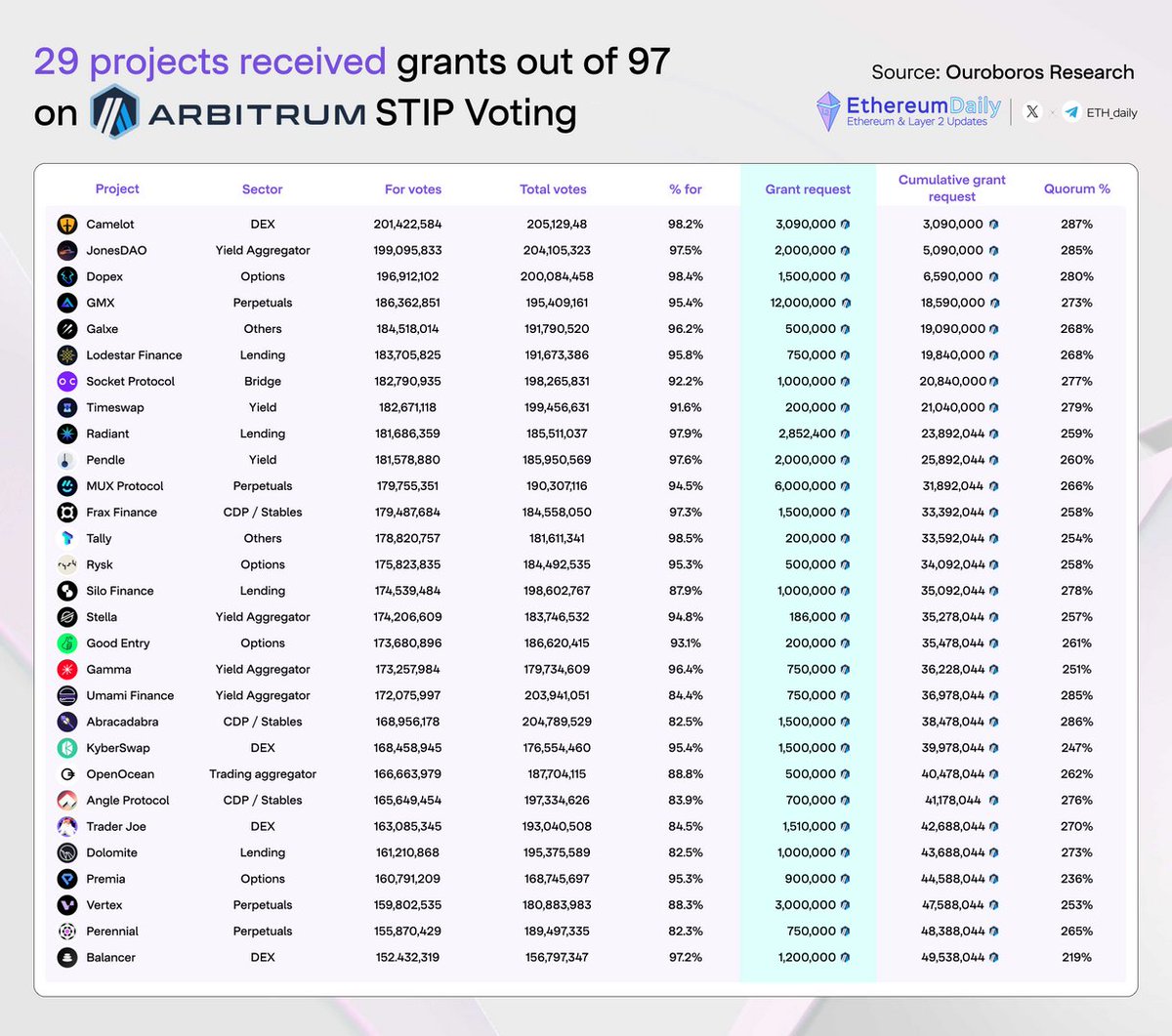Click the EthereumDaily crystal logo
Screen dimensions: 1172x1036
828,111
